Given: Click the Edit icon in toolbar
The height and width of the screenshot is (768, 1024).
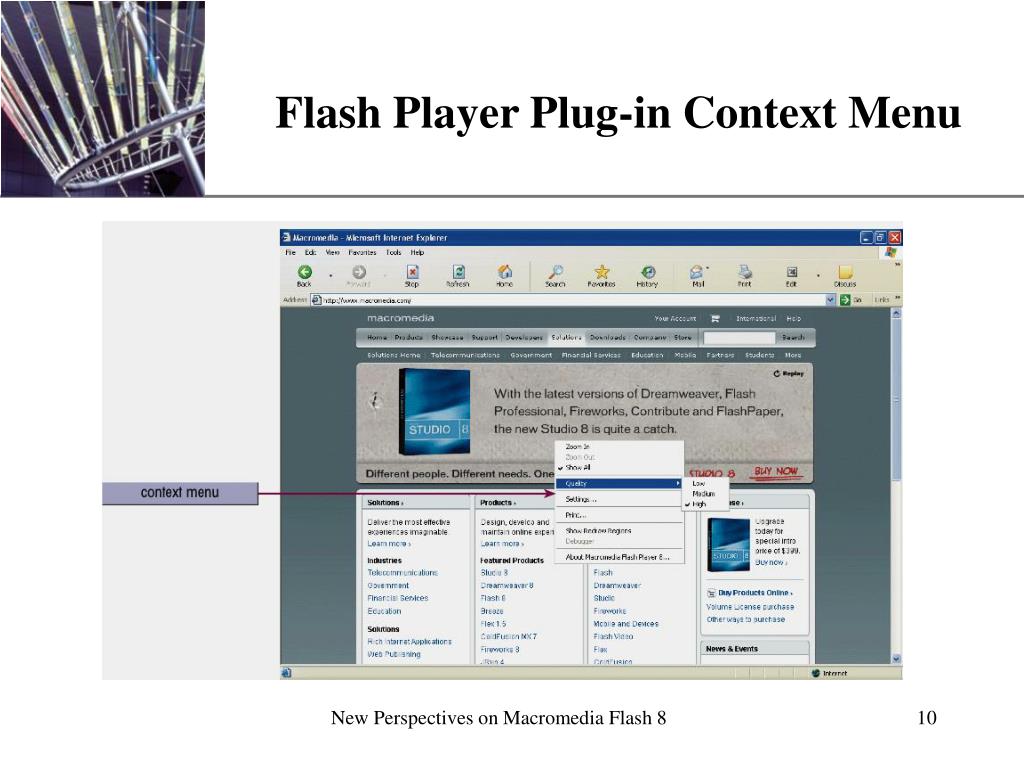Looking at the screenshot, I should (792, 272).
